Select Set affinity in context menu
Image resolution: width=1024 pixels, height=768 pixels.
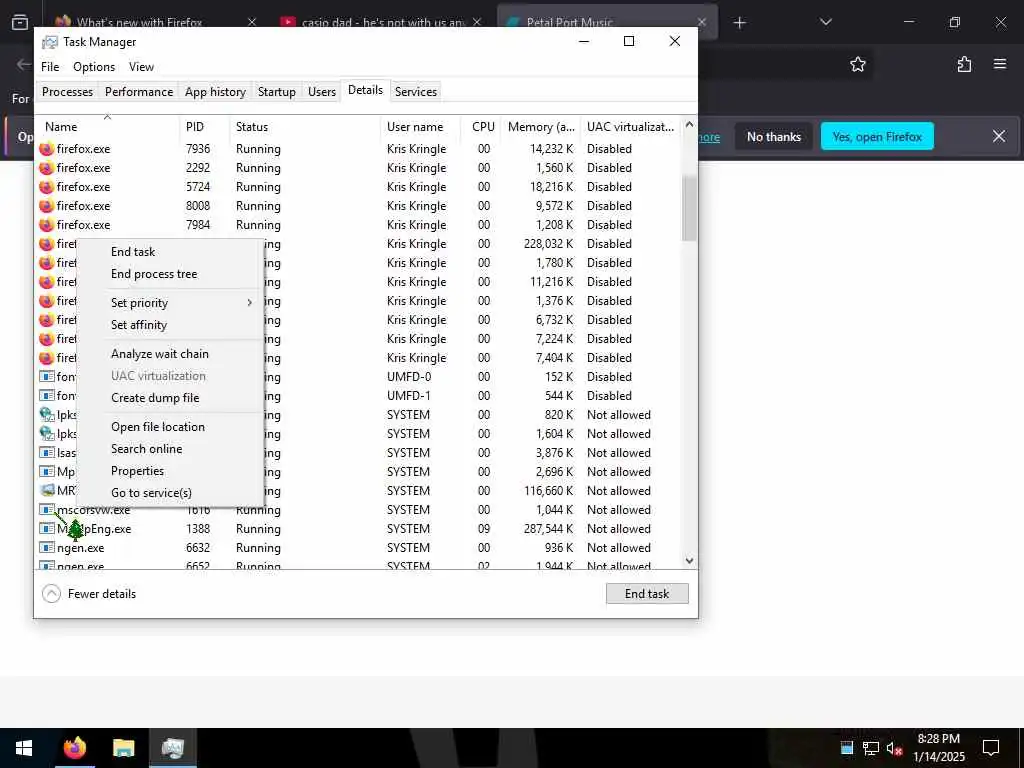pyautogui.click(x=139, y=325)
